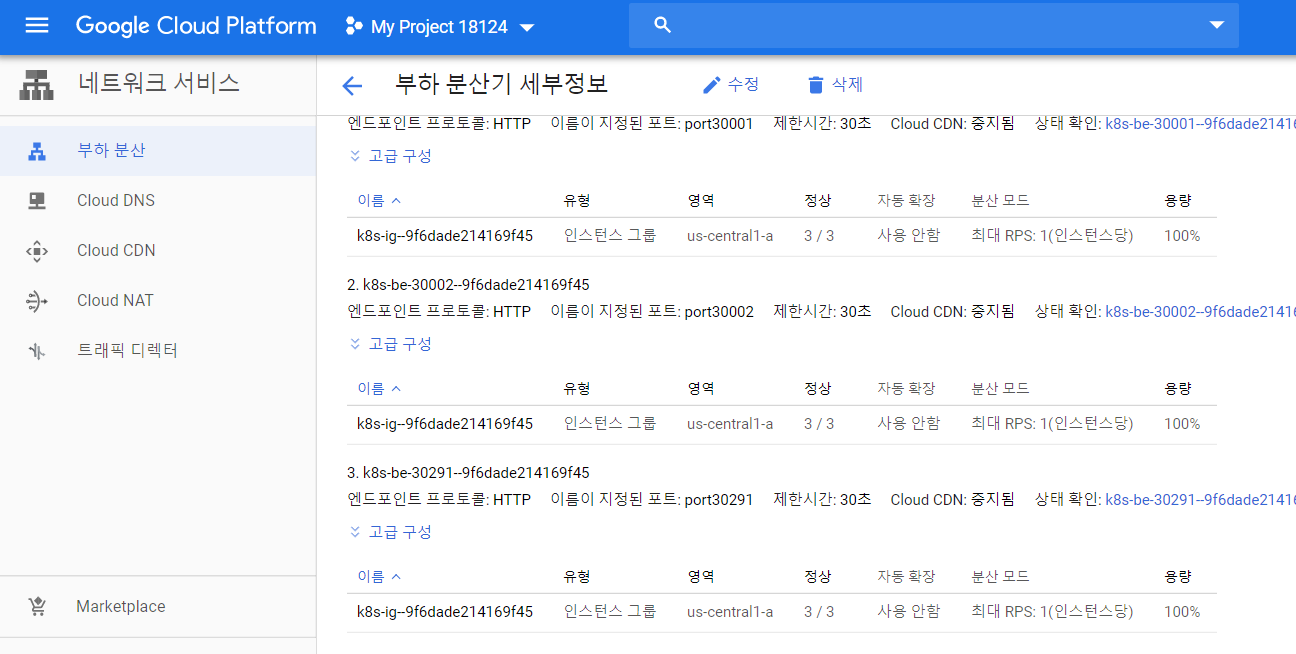
Task: Open health check link k8s-be-30291
Action: [x=1200, y=499]
